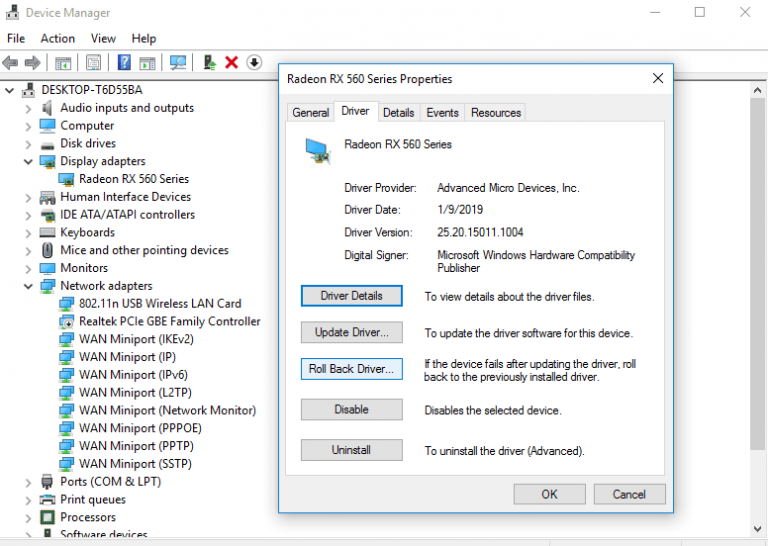Screen dimensions: 768x546
Task: Collapse the DESKTOP-T6D55BA root node
Action: (x=9, y=90)
